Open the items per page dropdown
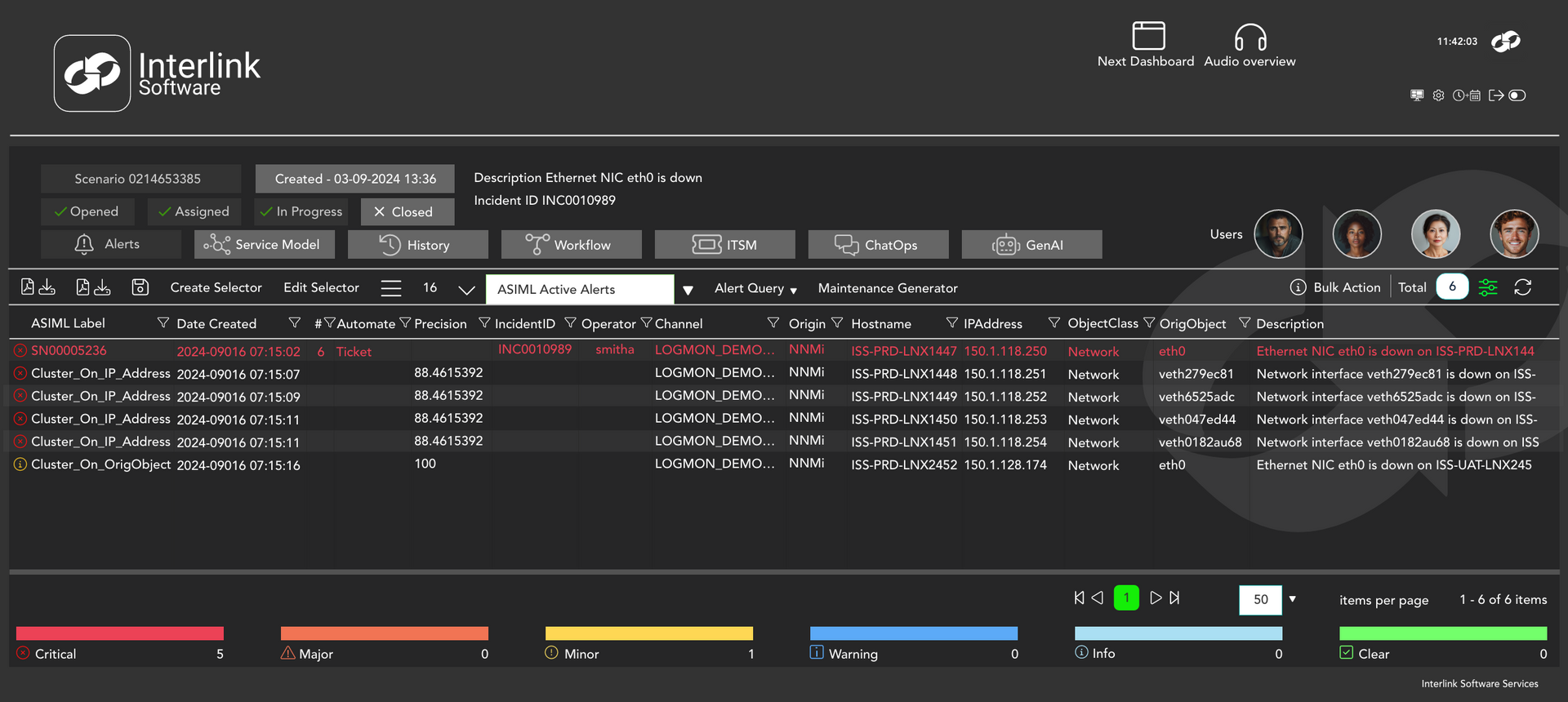Screen dimensions: 1568x702 [x=1292, y=599]
